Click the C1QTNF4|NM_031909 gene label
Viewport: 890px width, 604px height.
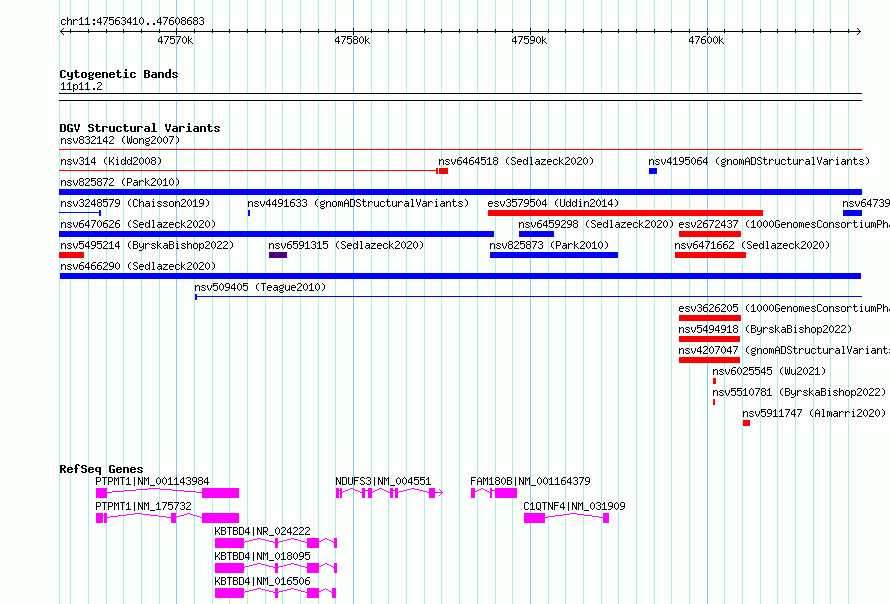pos(574,506)
